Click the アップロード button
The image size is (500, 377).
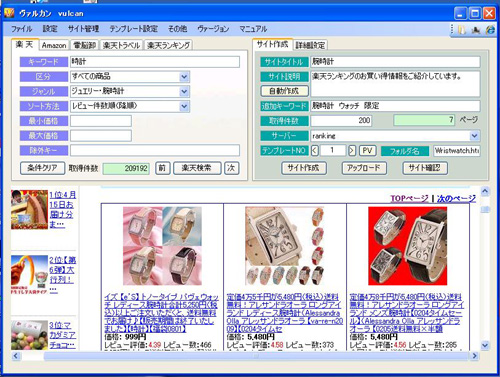pyautogui.click(x=364, y=168)
